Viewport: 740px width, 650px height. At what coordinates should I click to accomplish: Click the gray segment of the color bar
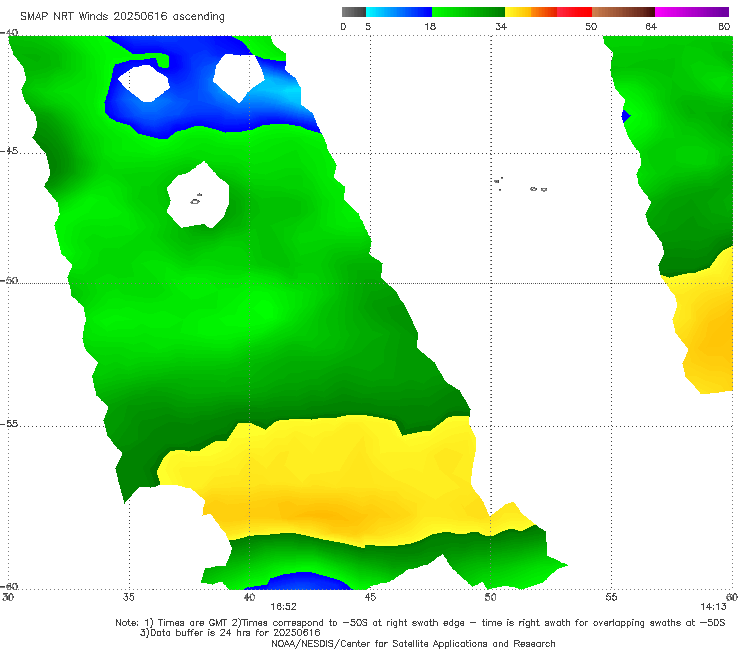[x=353, y=12]
